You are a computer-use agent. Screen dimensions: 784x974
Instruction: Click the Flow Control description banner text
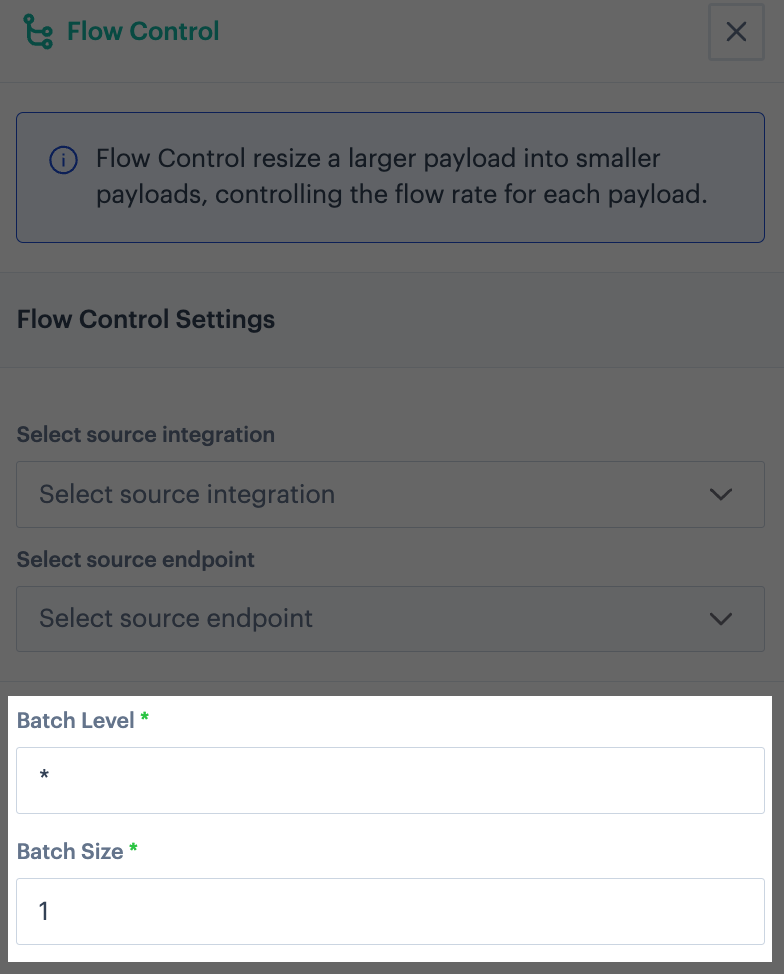pos(401,176)
